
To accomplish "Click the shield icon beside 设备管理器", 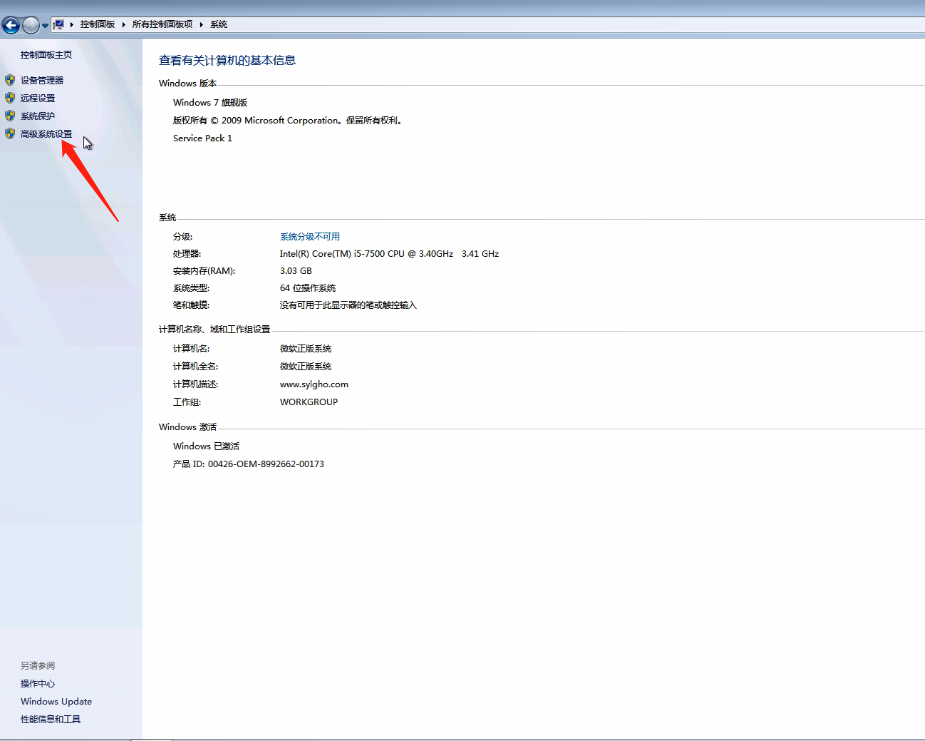I will [x=10, y=80].
